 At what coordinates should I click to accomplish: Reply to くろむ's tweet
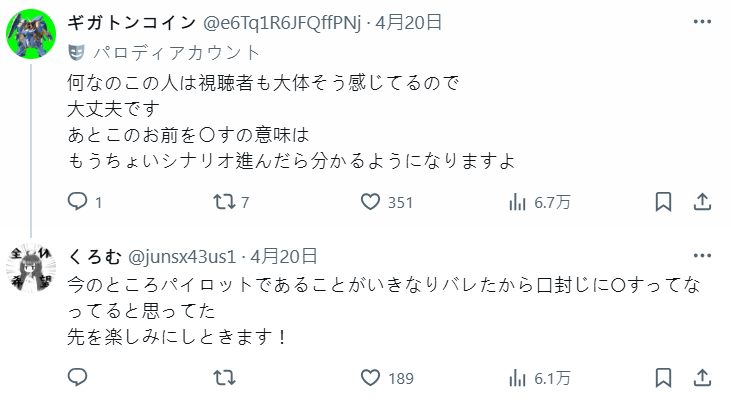click(x=78, y=377)
